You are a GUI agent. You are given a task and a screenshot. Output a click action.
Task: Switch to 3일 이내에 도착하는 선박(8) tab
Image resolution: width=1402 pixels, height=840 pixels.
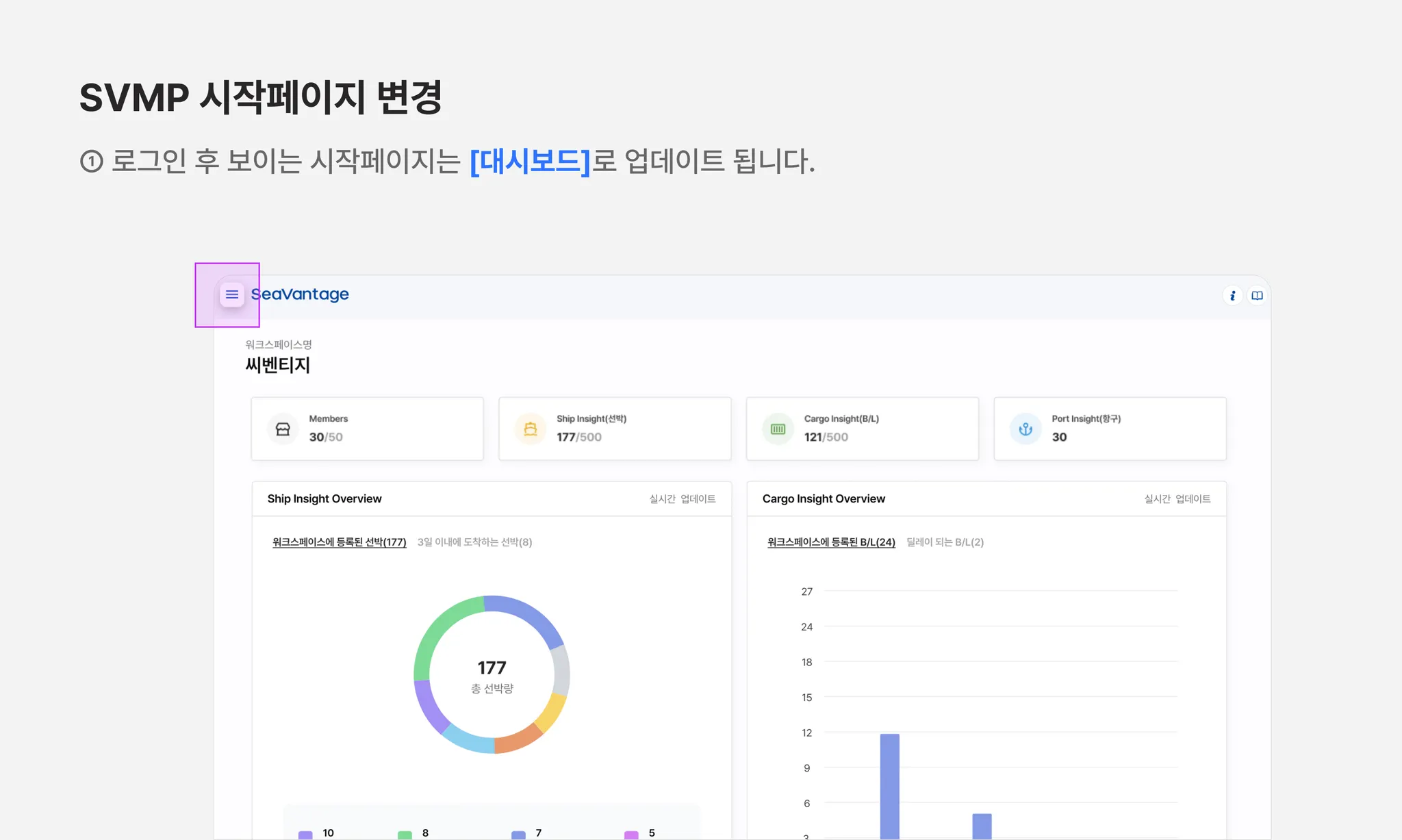click(474, 542)
